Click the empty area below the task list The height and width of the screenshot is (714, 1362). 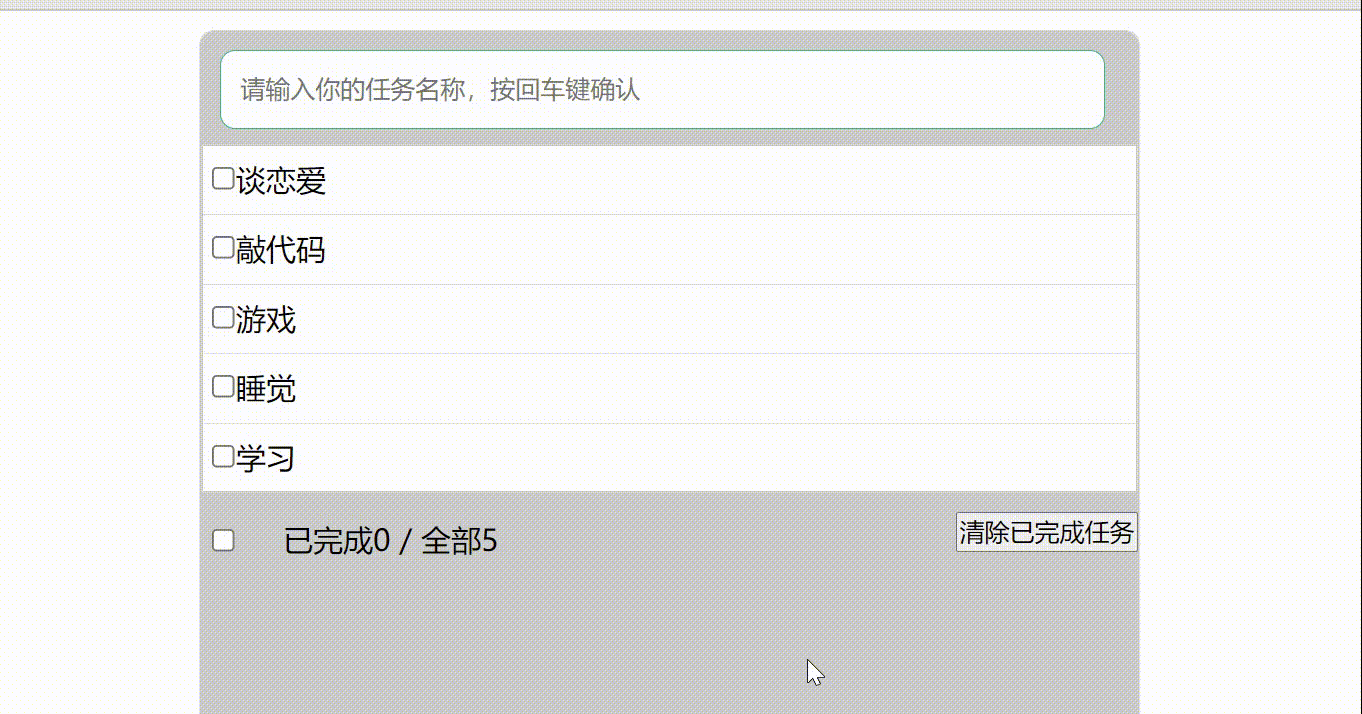click(670, 630)
